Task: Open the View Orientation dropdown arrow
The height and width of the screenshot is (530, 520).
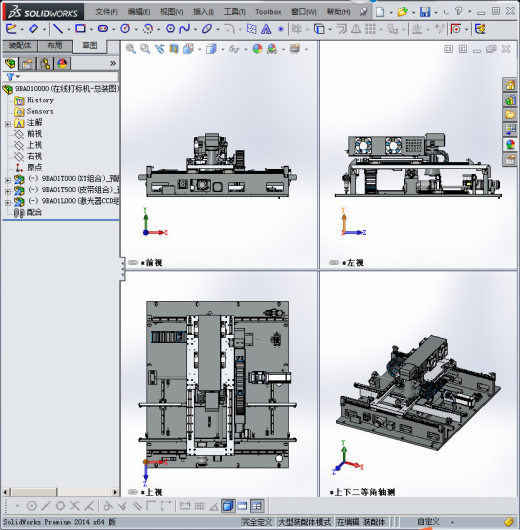Action: coord(199,50)
